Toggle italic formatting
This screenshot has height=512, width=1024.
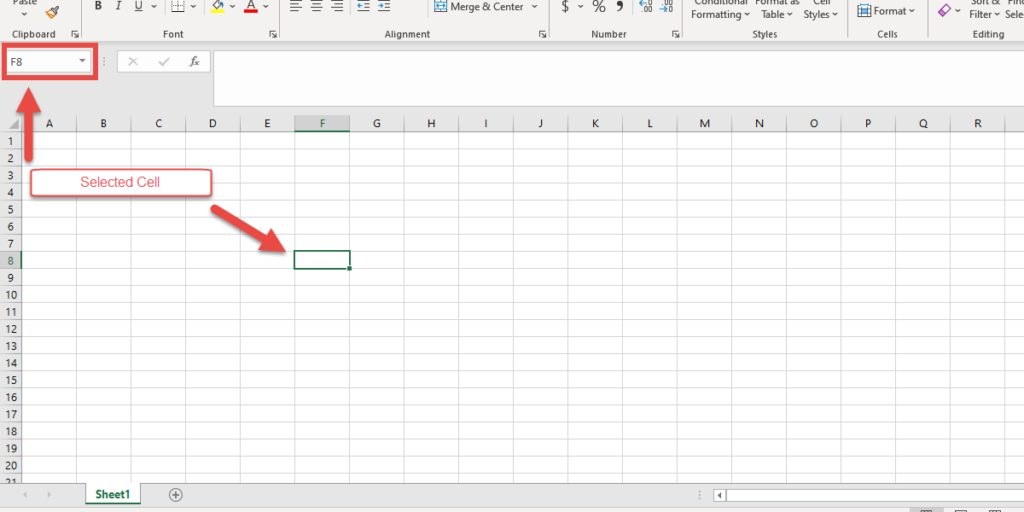click(x=118, y=7)
